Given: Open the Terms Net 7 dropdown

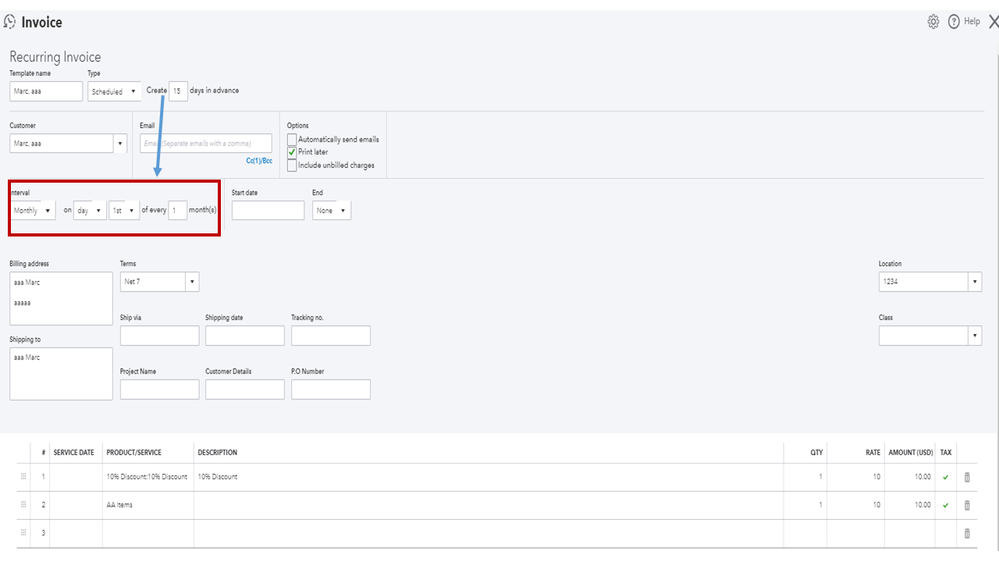Looking at the screenshot, I should coord(159,282).
